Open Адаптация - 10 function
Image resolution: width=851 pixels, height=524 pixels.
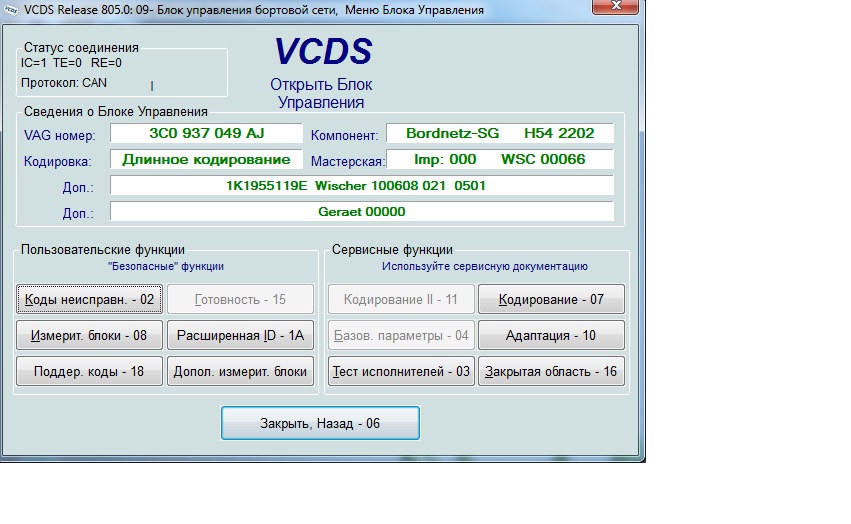point(551,335)
